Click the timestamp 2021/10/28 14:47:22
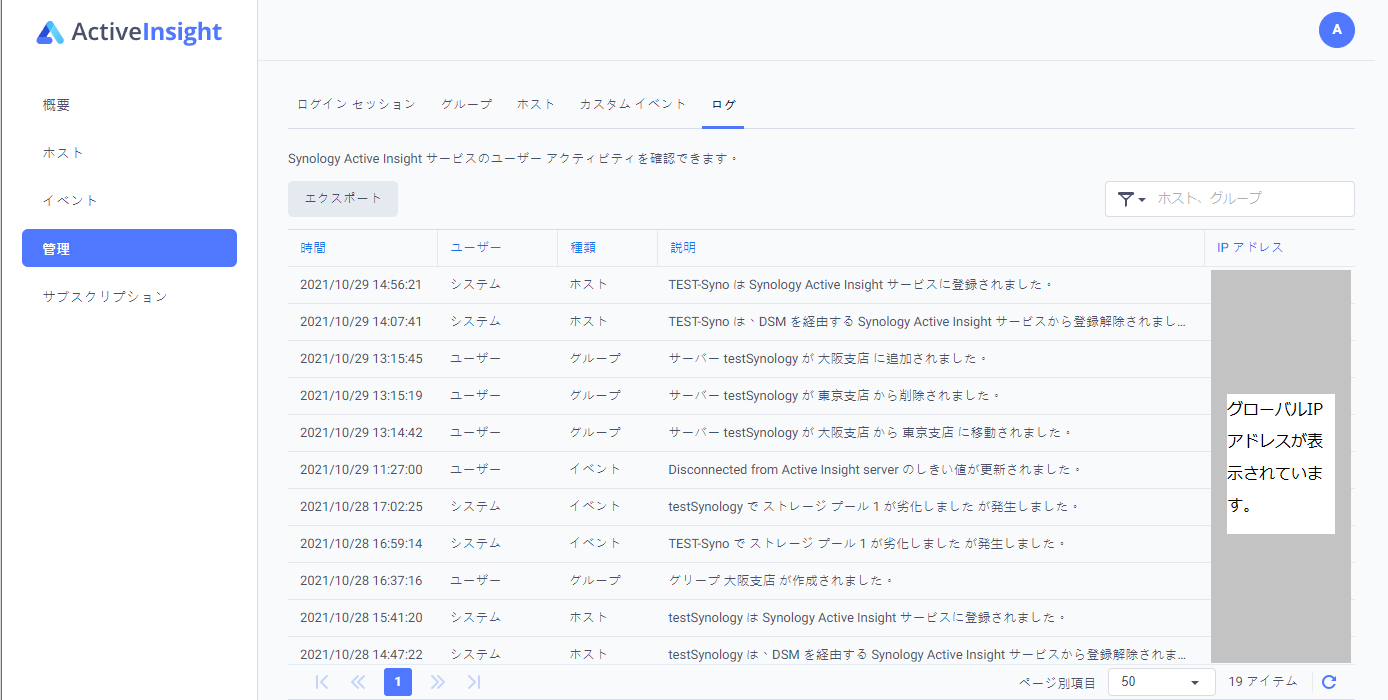 click(x=361, y=655)
